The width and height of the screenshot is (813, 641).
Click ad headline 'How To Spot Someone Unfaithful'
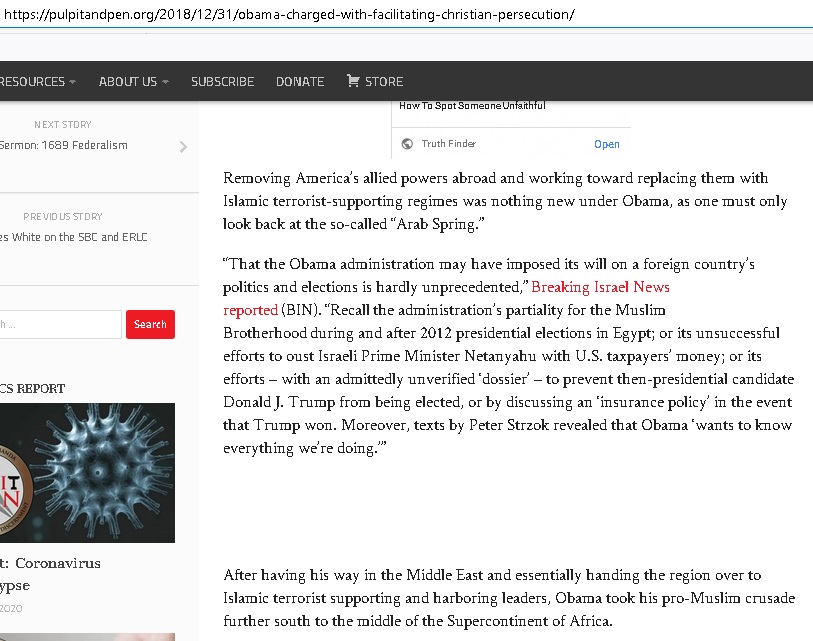click(472, 106)
